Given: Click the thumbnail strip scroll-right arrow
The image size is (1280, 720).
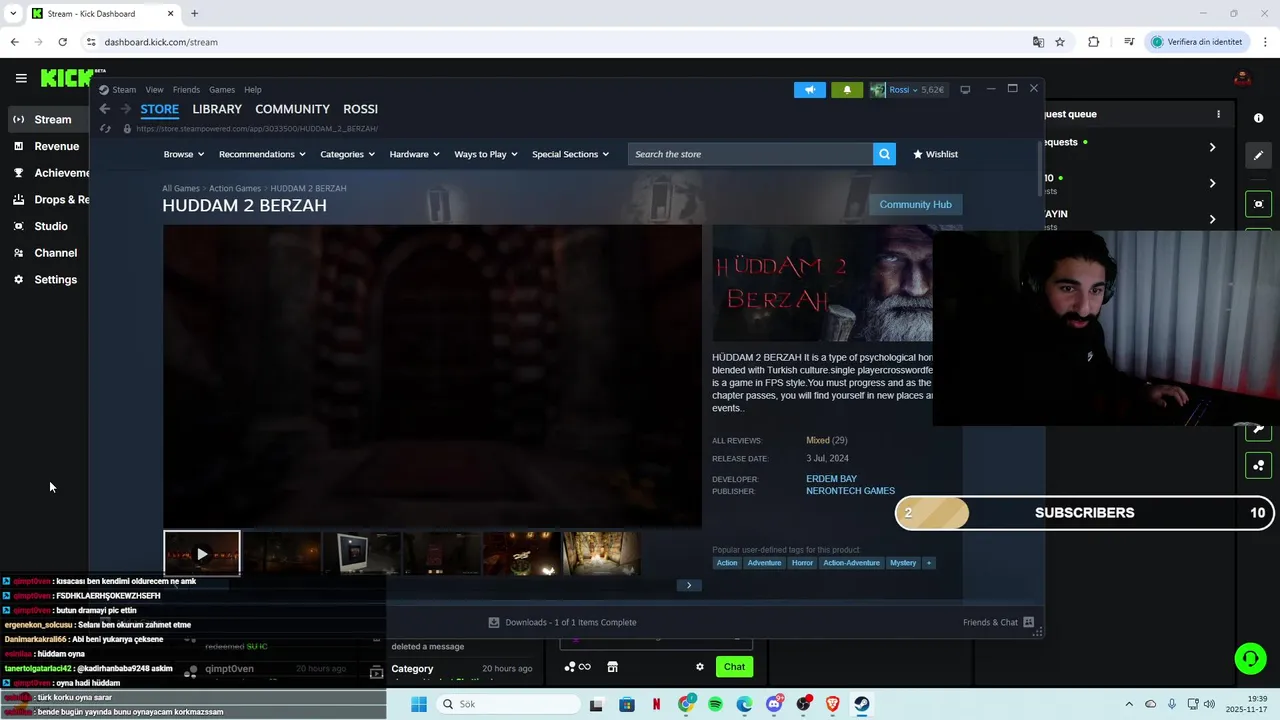Looking at the screenshot, I should tap(689, 585).
